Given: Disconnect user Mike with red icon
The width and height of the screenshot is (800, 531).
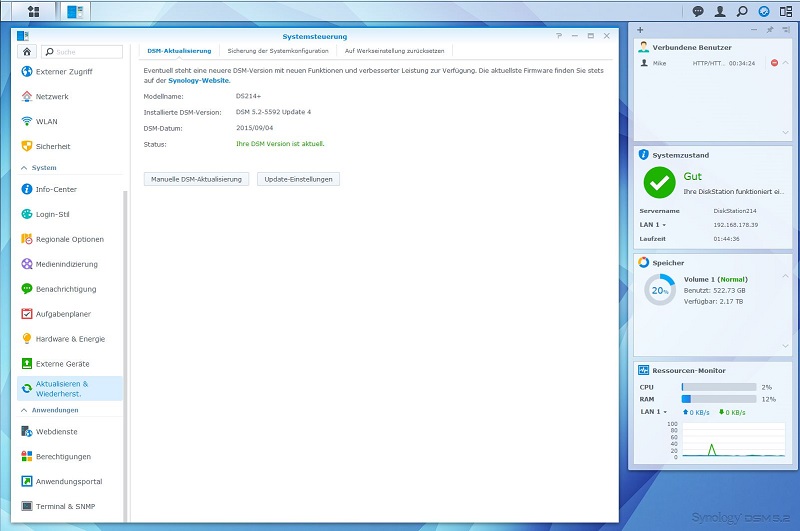Looking at the screenshot, I should point(774,63).
